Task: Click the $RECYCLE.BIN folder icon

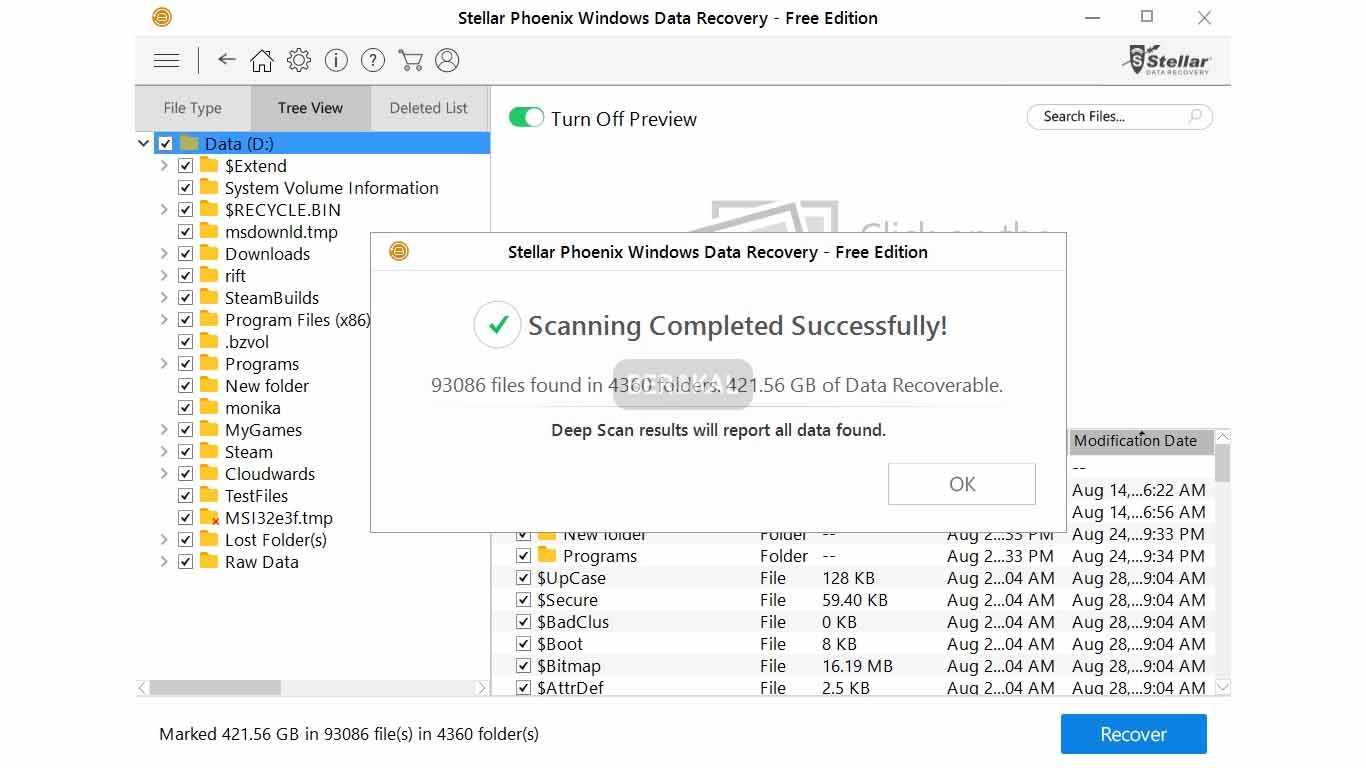Action: pos(208,210)
